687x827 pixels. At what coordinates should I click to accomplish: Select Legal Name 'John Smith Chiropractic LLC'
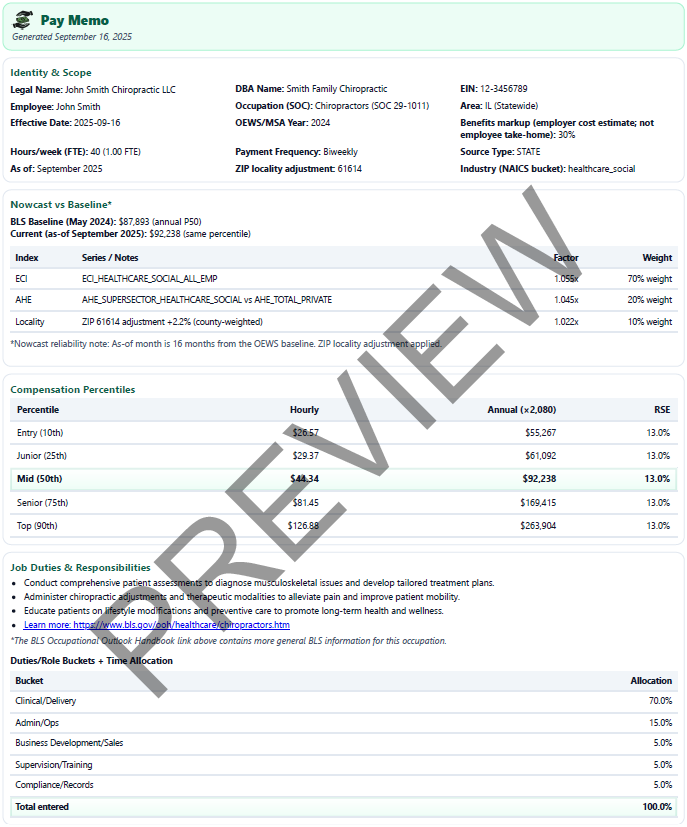tap(120, 90)
